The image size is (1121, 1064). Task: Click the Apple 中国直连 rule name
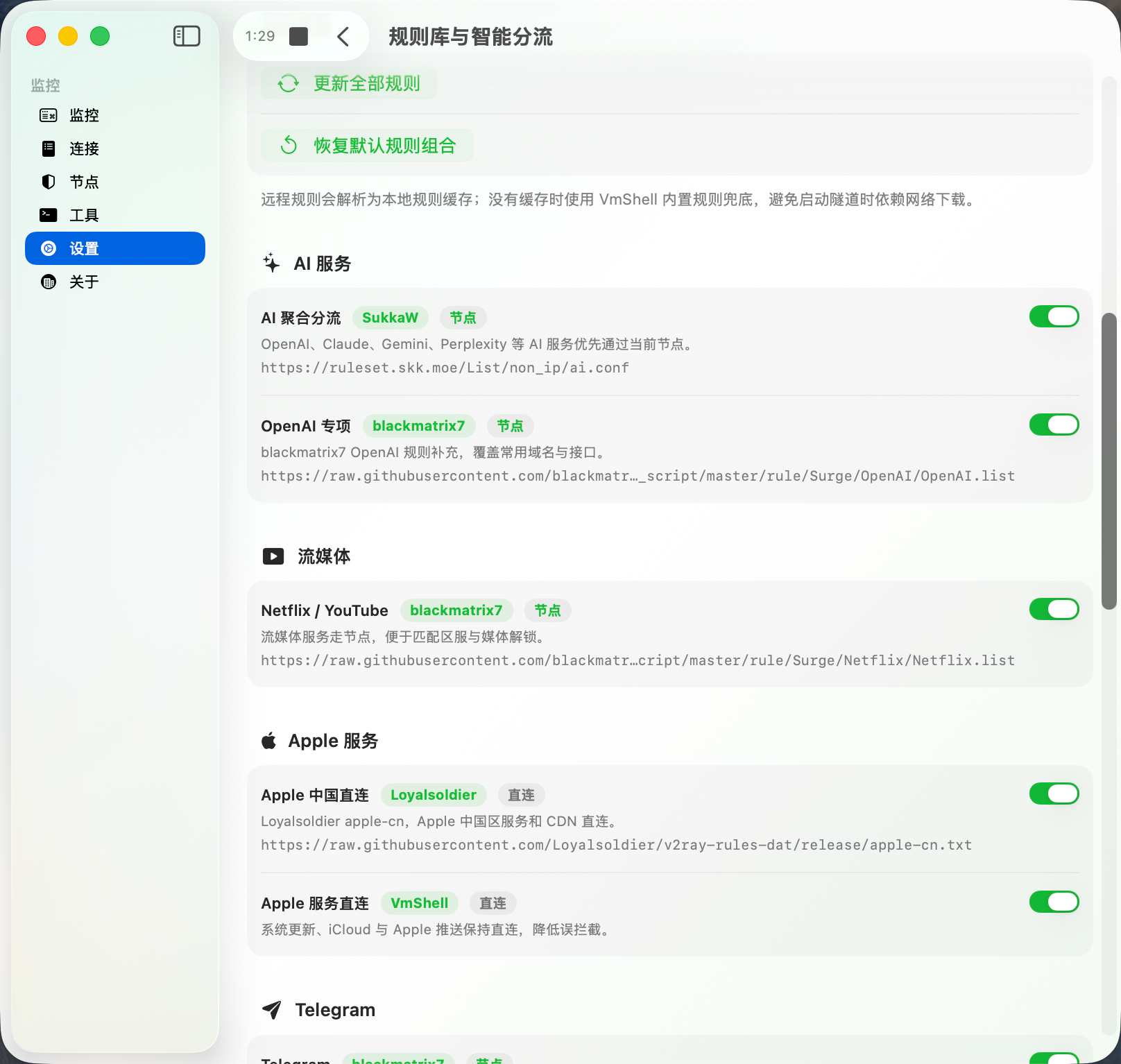click(315, 795)
